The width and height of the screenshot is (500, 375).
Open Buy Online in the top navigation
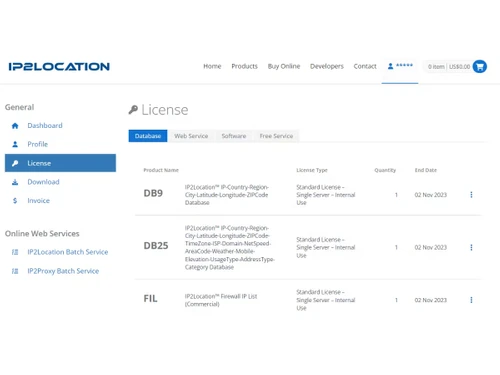click(284, 66)
